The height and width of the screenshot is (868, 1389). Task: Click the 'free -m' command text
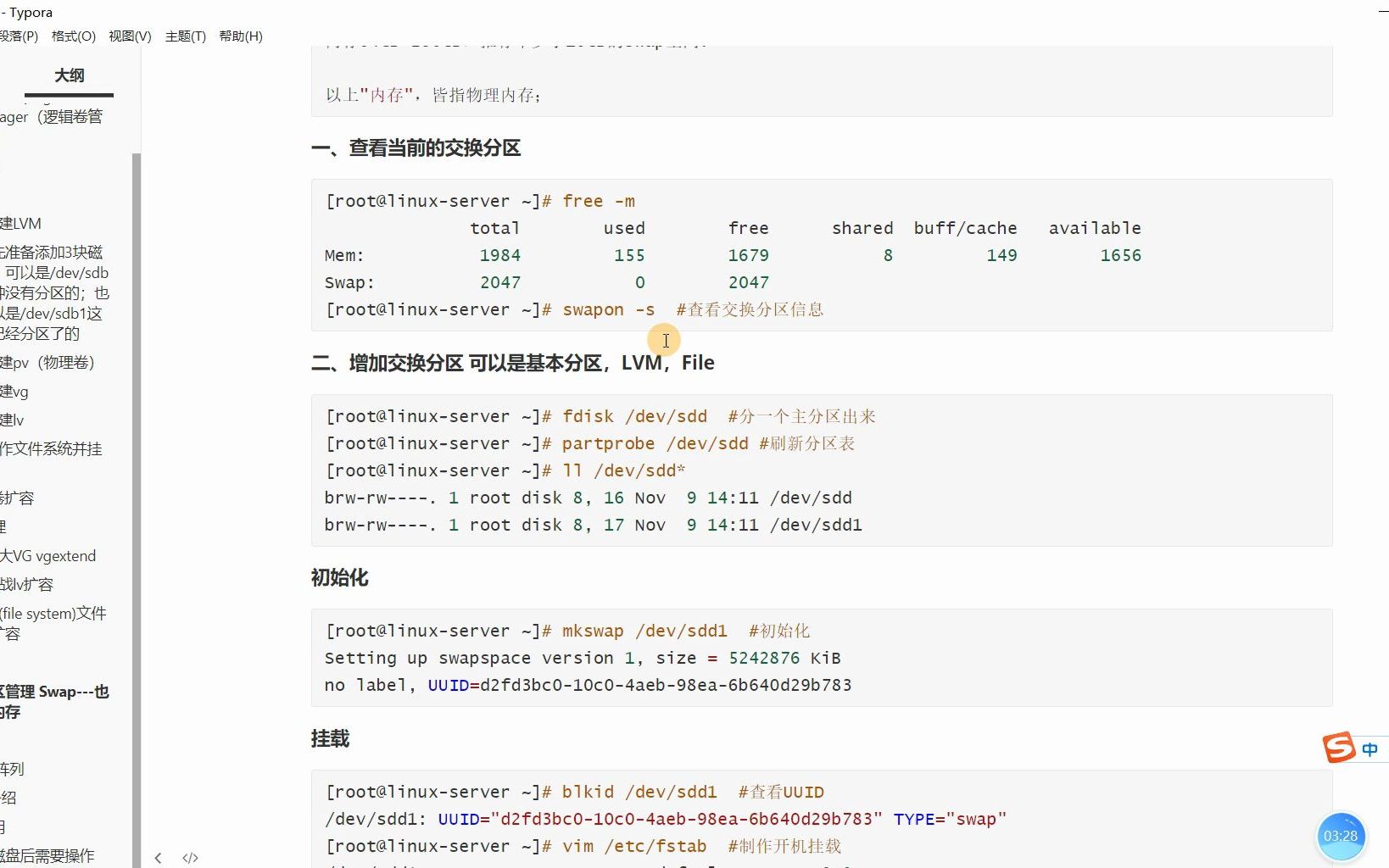(x=599, y=201)
